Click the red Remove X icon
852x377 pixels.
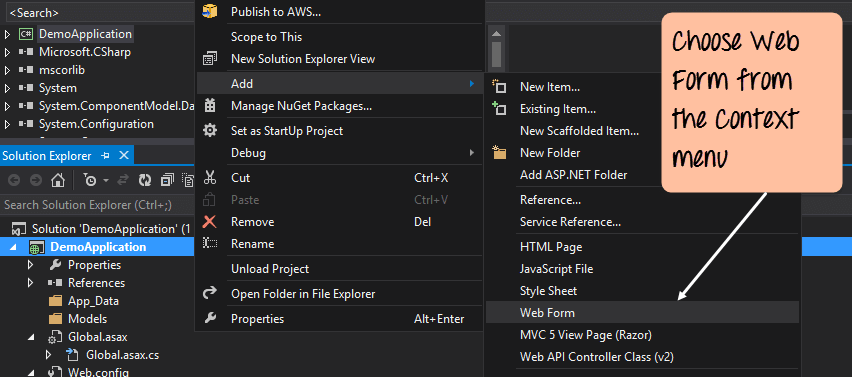pos(210,222)
